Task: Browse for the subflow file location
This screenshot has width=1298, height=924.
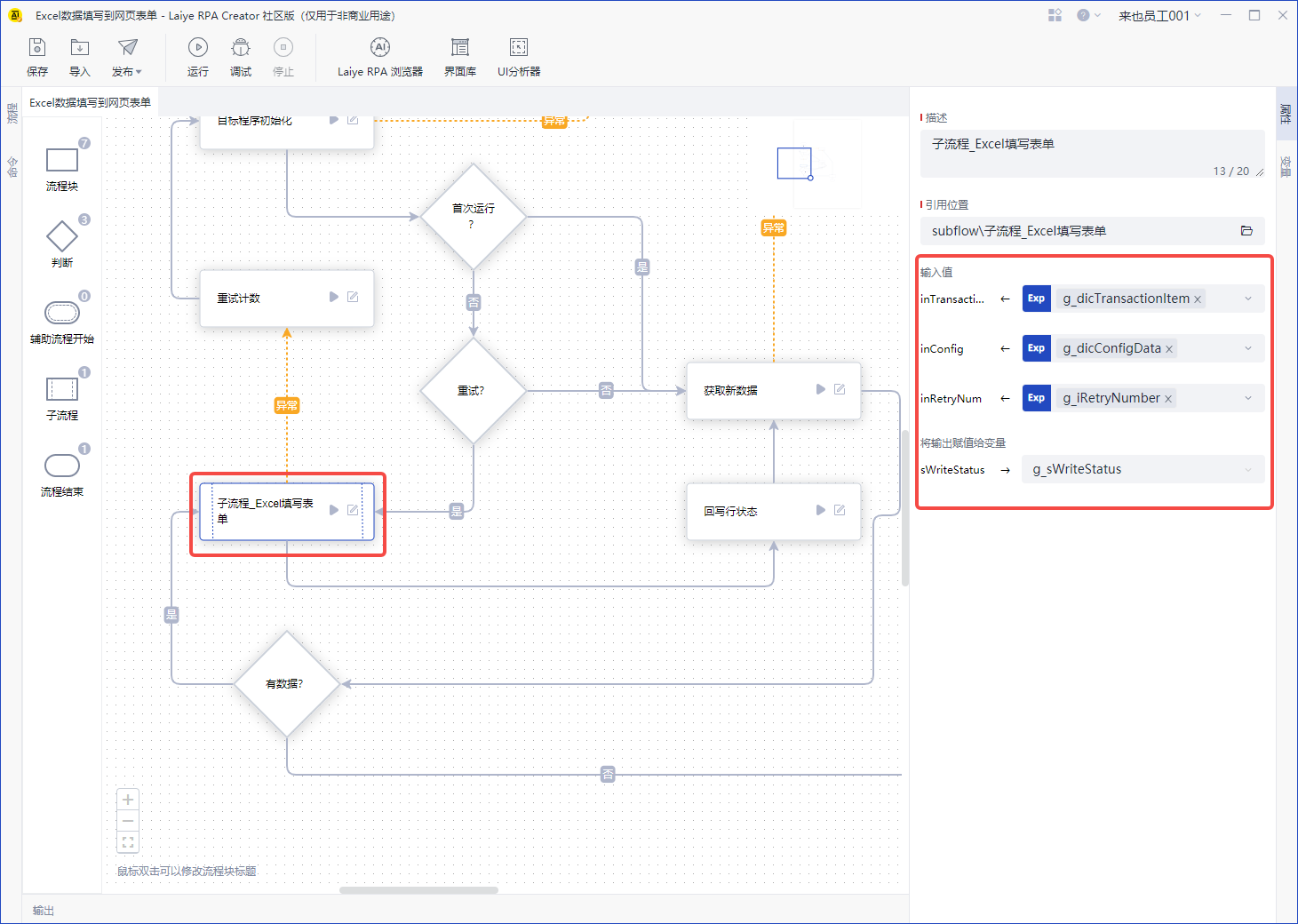Action: pyautogui.click(x=1246, y=231)
